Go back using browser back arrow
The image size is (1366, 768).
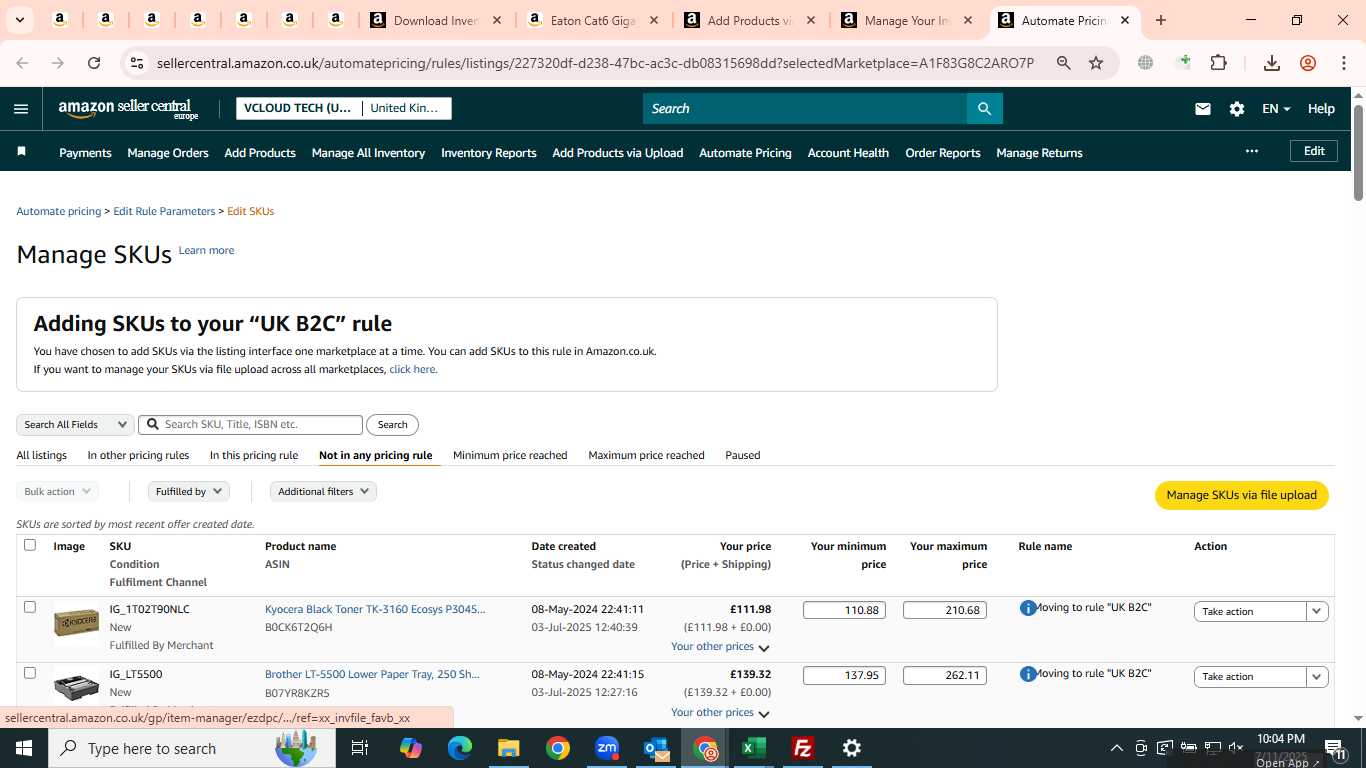point(22,63)
